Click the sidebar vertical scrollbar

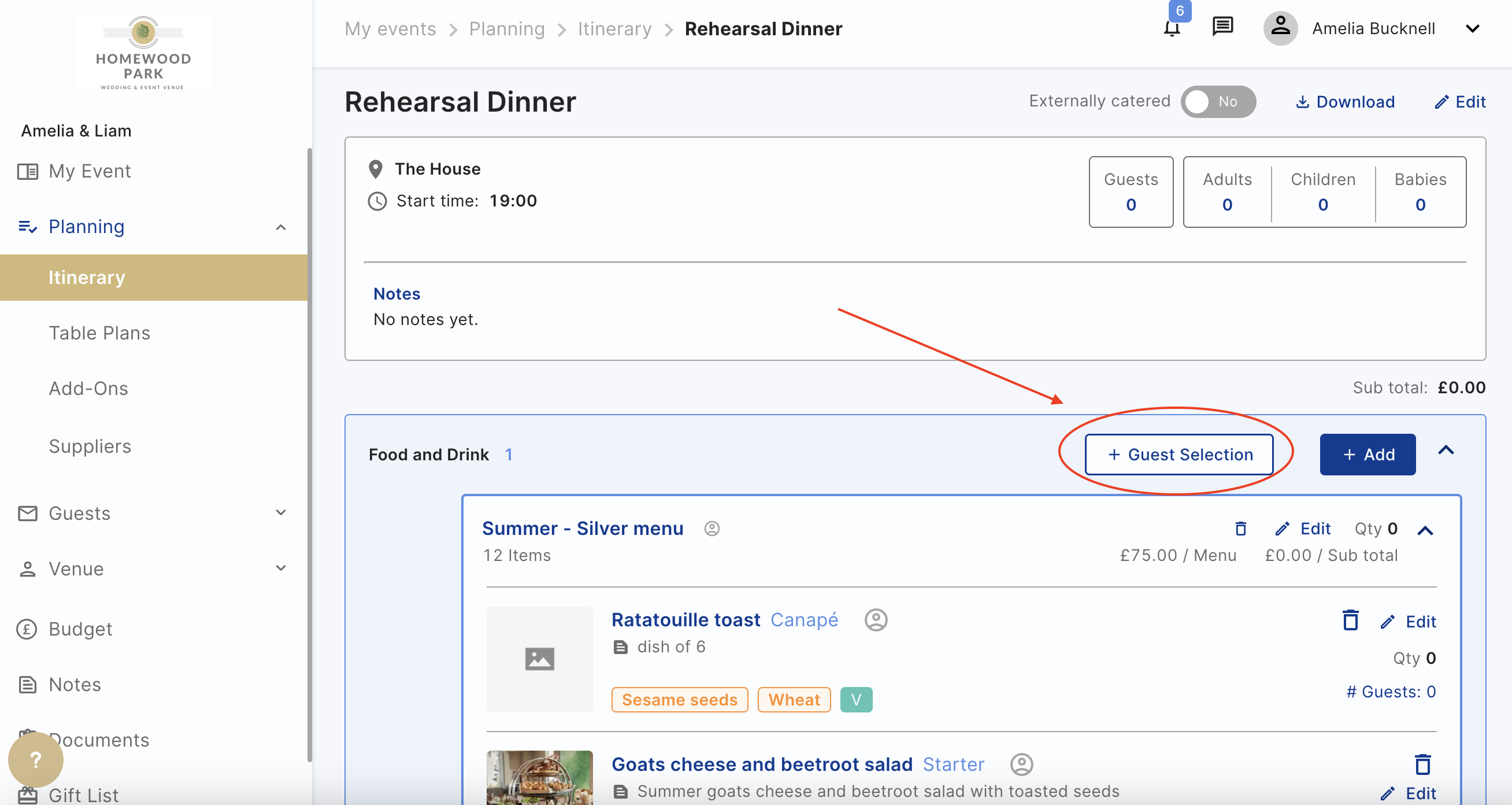[309, 455]
